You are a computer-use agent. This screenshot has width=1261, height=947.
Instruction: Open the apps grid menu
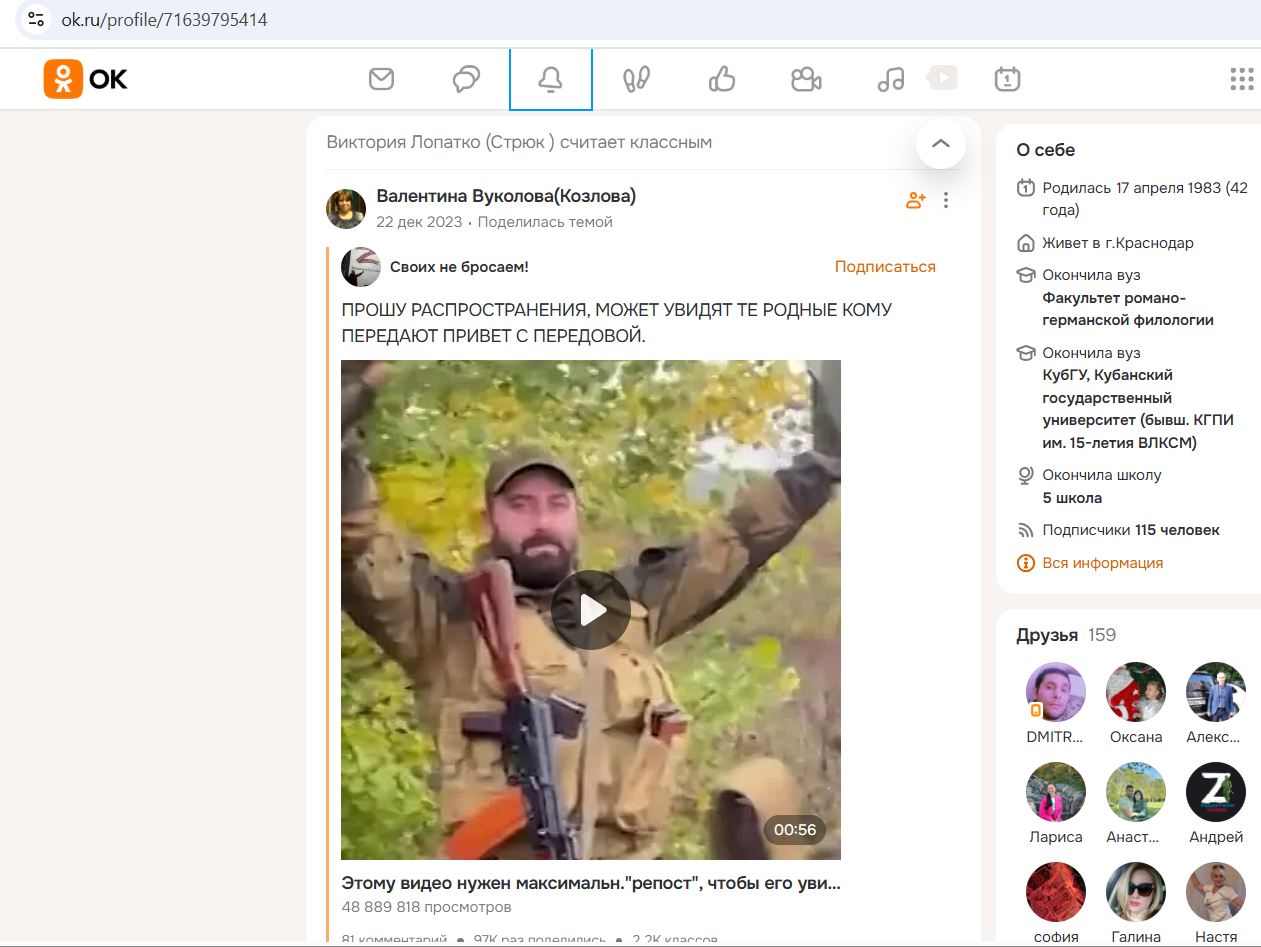(x=1241, y=79)
